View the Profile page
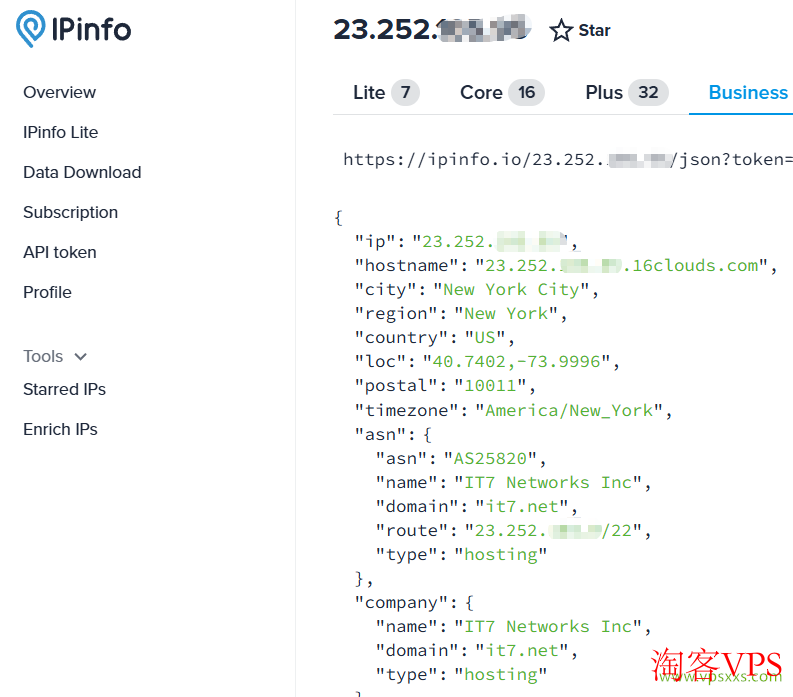793x697 pixels. point(48,292)
